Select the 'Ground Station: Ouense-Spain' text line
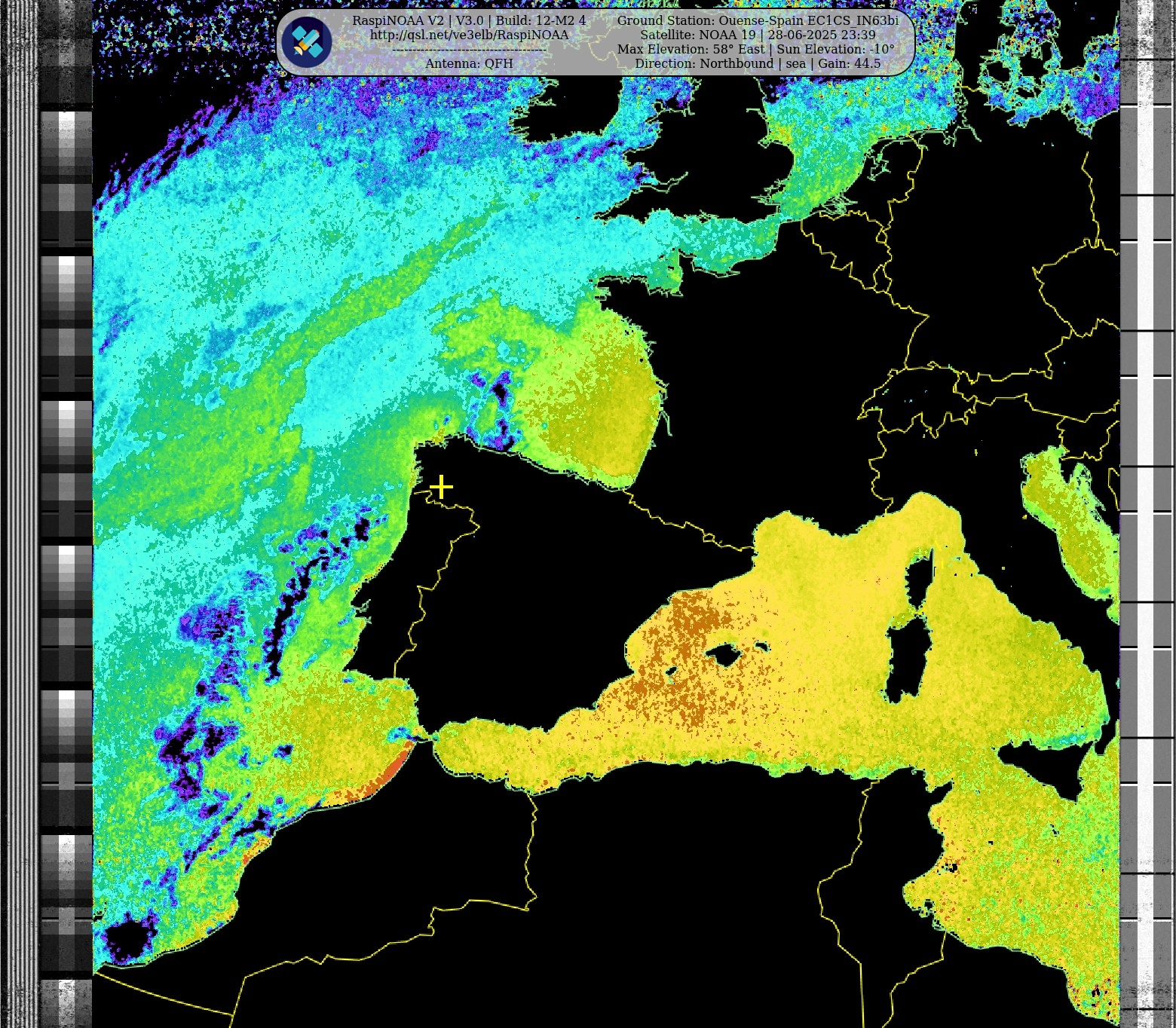Viewport: 1176px width, 1028px height. pyautogui.click(x=758, y=20)
